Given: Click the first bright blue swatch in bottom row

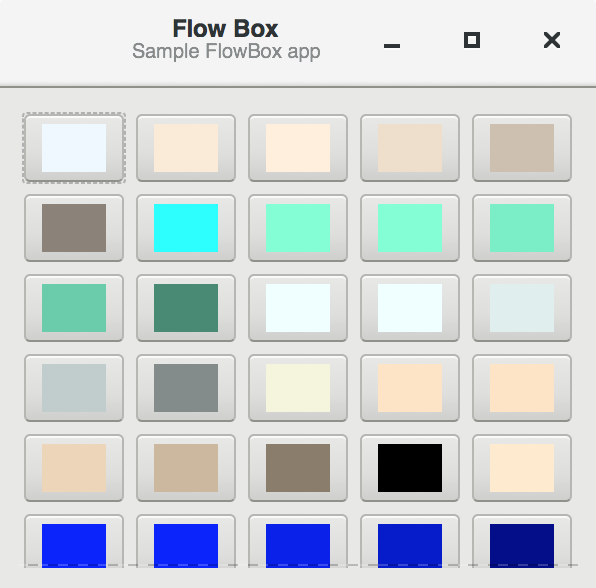Looking at the screenshot, I should coord(74,542).
